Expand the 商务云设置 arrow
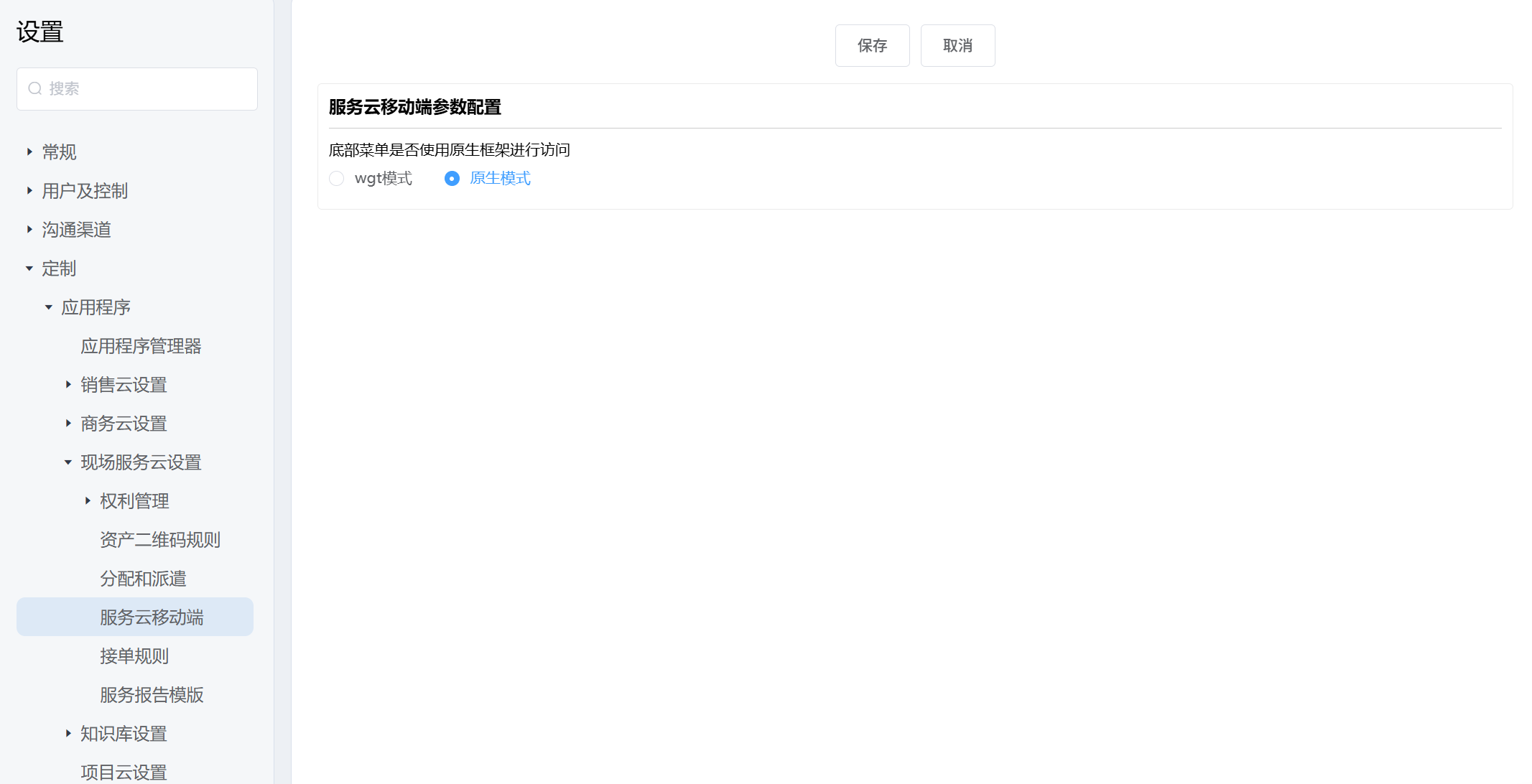Viewport: 1532px width, 784px height. pyautogui.click(x=68, y=423)
